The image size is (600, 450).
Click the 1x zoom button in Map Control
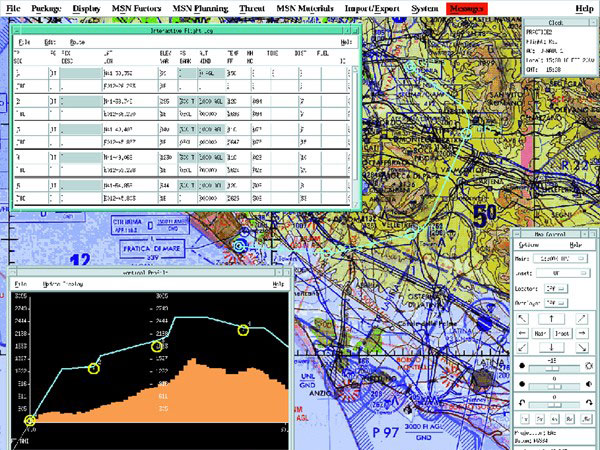coord(525,419)
